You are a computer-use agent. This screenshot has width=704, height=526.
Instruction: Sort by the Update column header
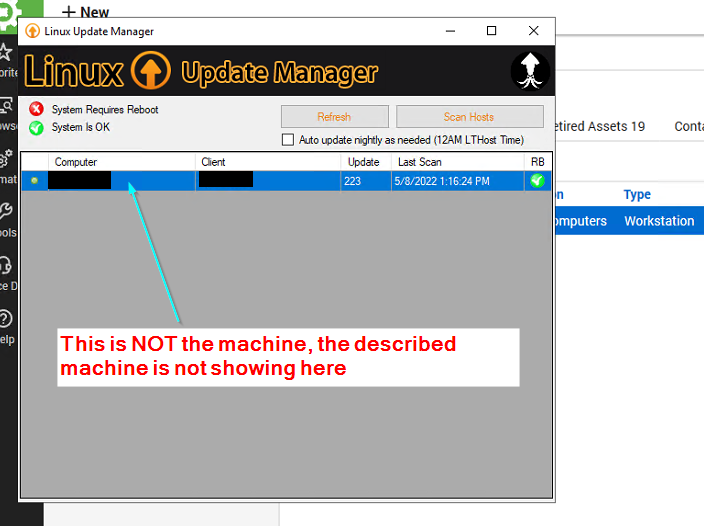click(366, 162)
